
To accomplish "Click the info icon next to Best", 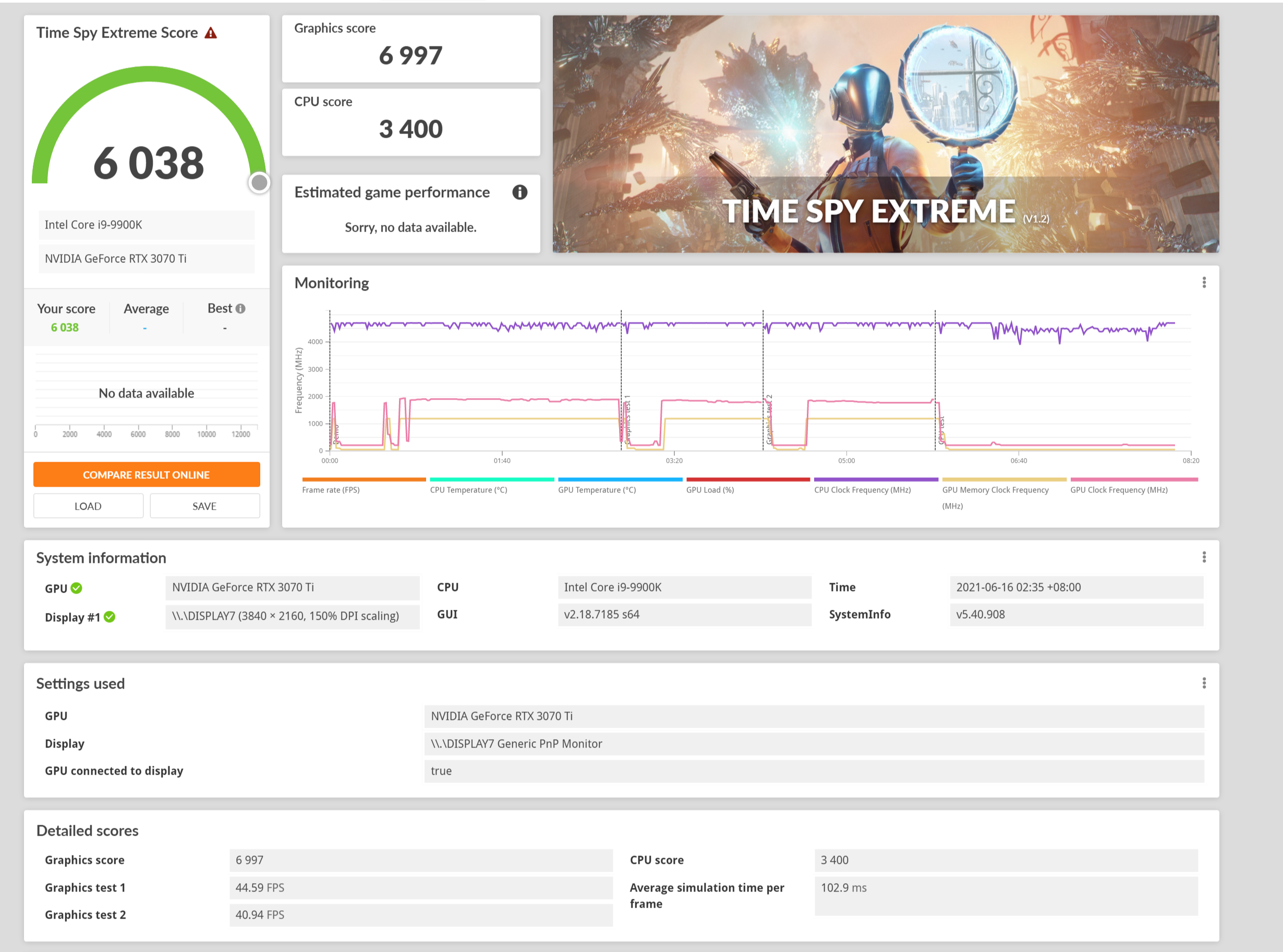I will [241, 309].
